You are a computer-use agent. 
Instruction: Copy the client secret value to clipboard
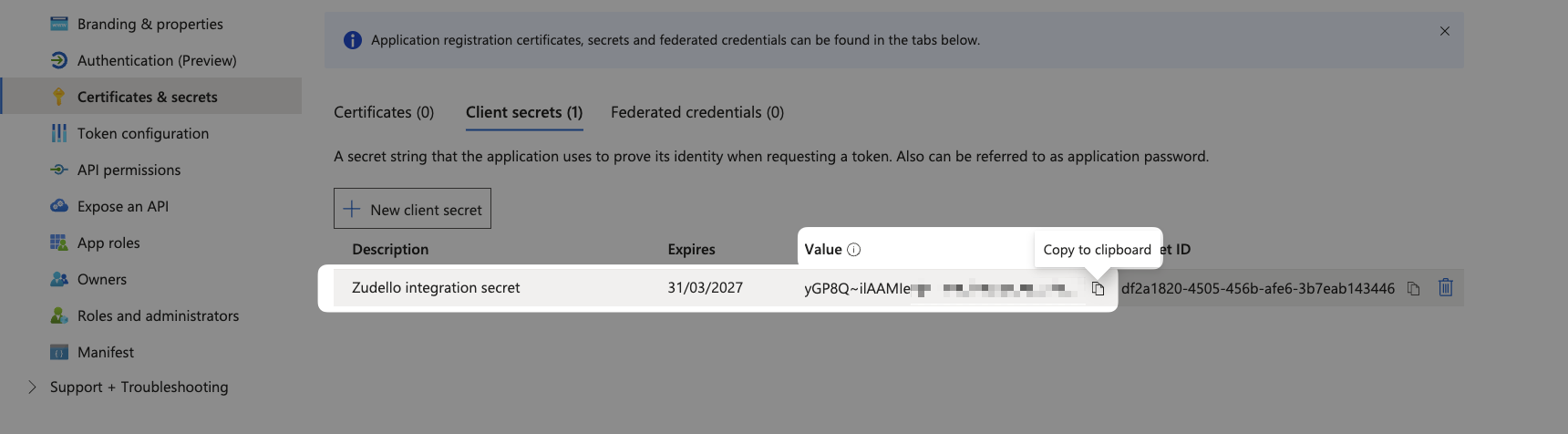[x=1098, y=288]
